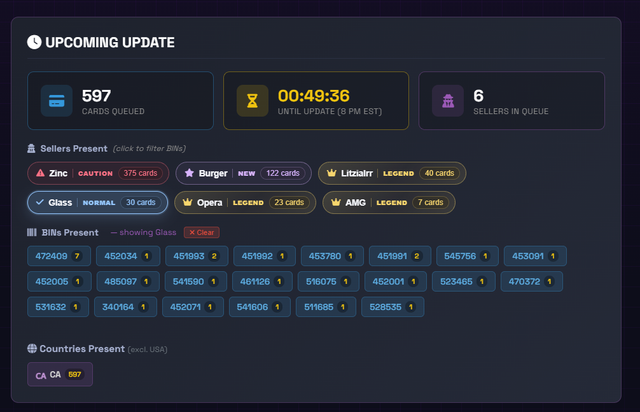Select BIN chip 523465

click(463, 281)
